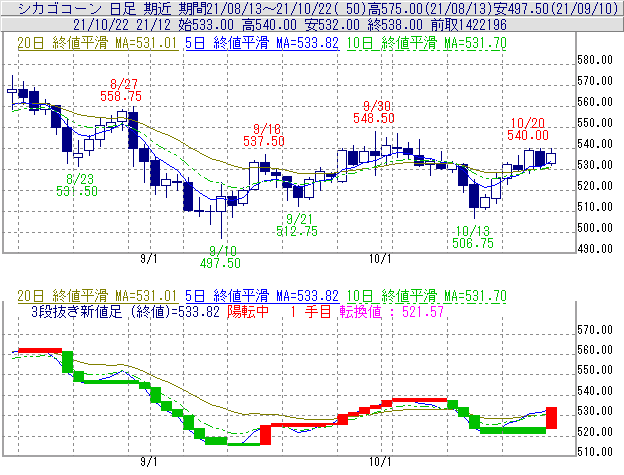
Task: Click the lower chart's 510.00 axis label
Action: (x=595, y=452)
